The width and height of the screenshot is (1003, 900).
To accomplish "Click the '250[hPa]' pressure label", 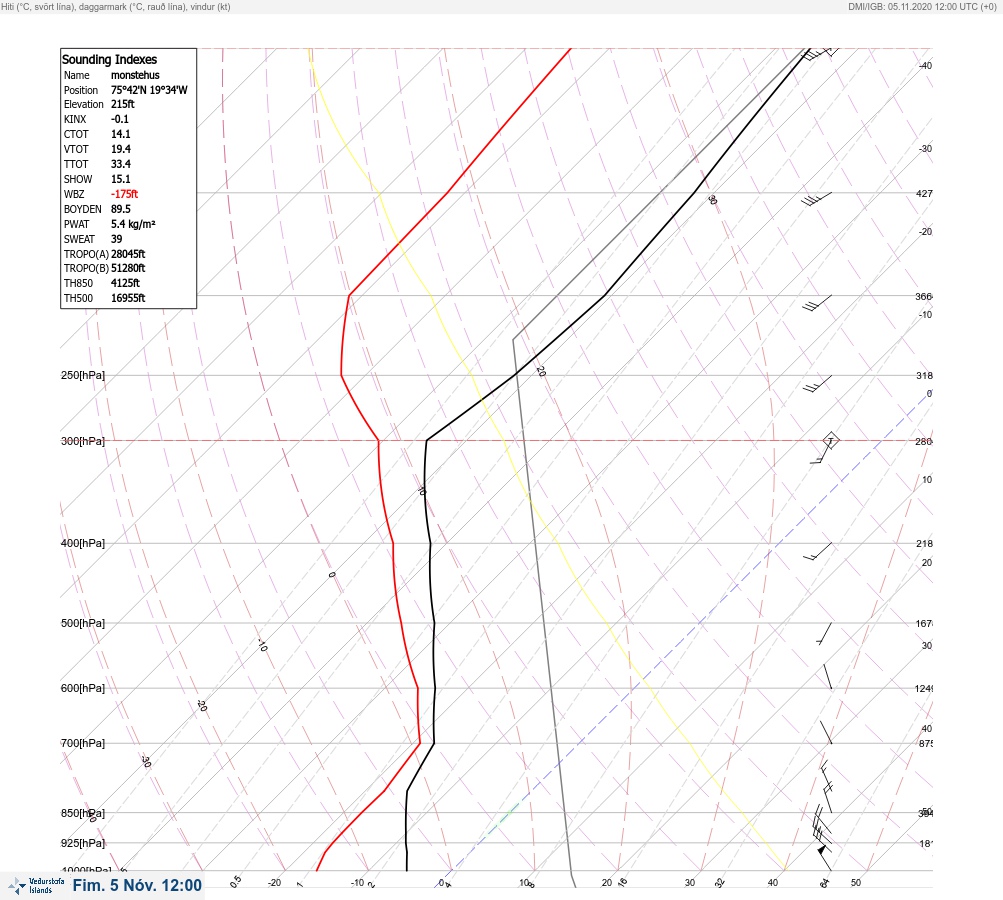I will pyautogui.click(x=83, y=375).
